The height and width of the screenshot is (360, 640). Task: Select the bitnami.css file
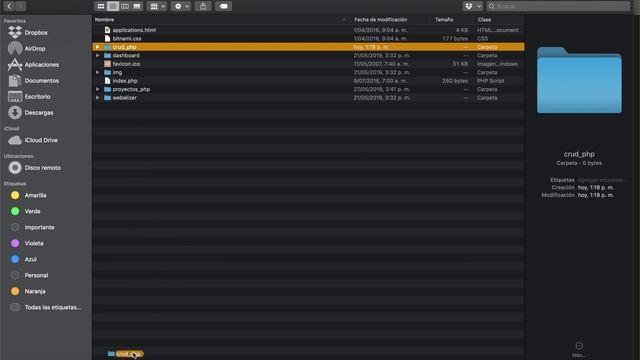point(308,38)
